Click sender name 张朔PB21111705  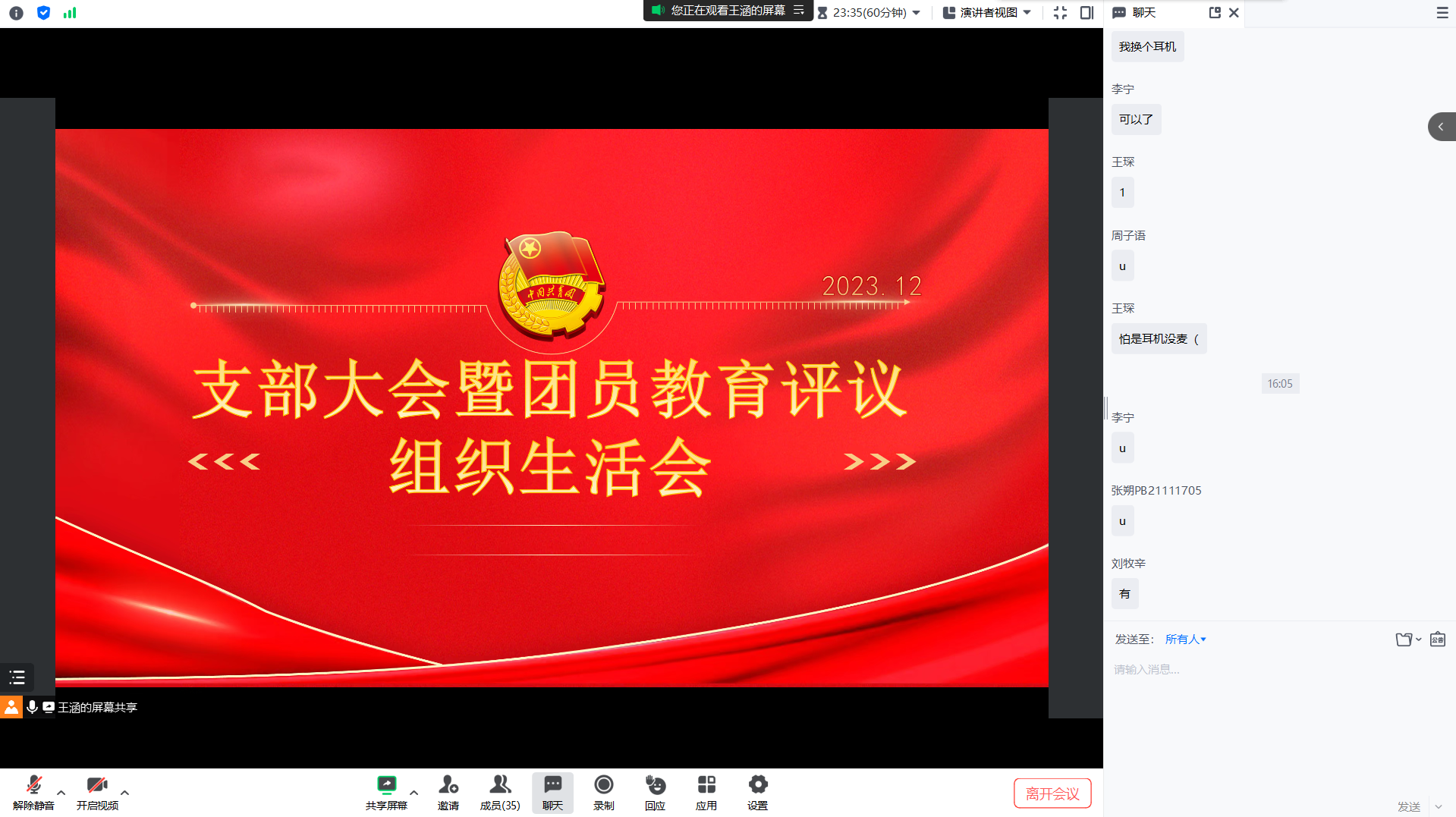pos(1156,490)
